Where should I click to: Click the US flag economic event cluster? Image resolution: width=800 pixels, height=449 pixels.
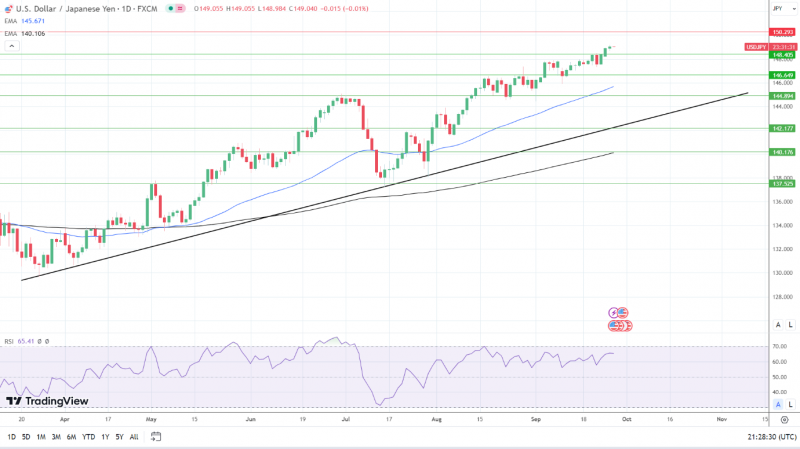tap(620, 326)
